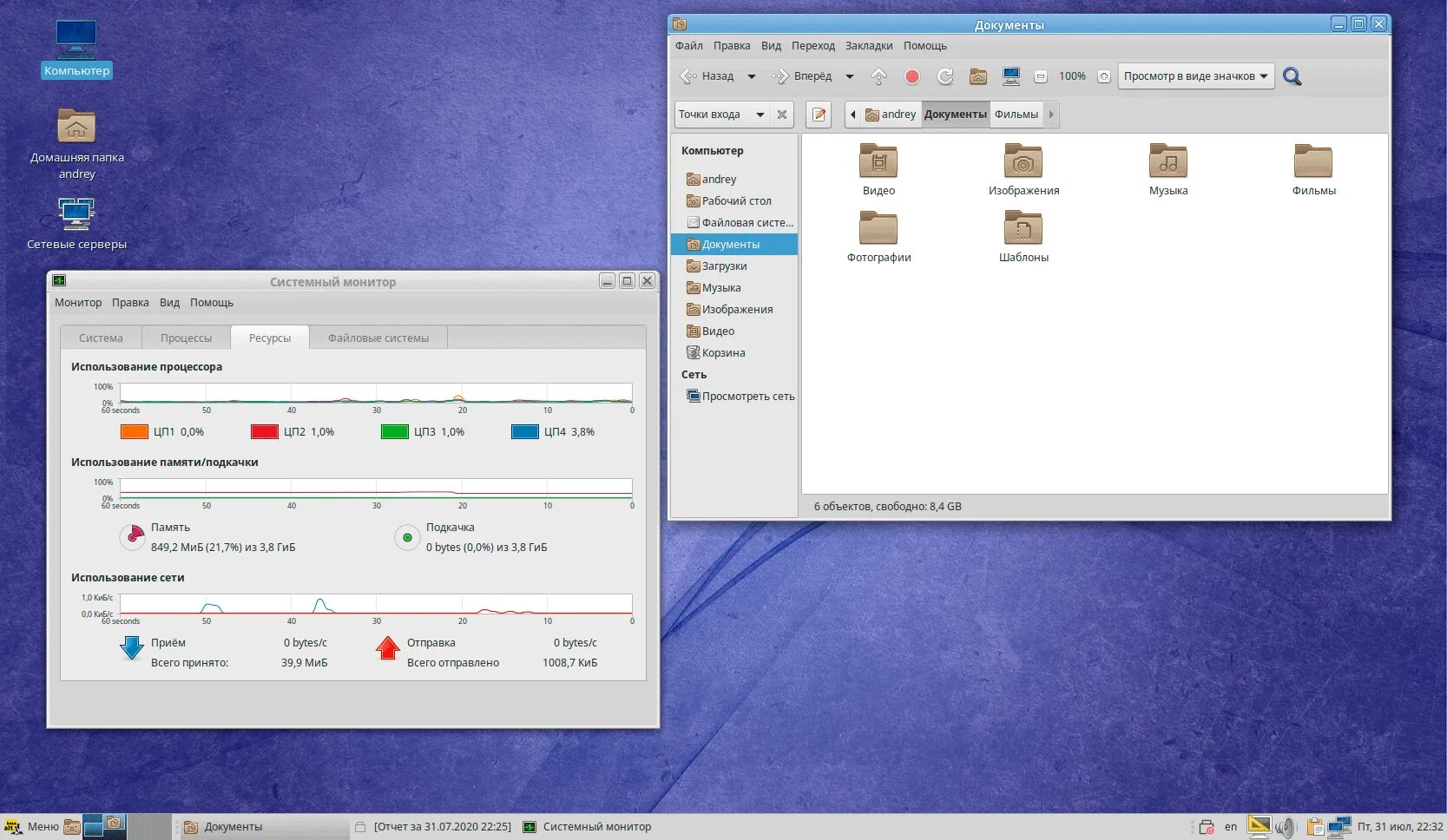Image resolution: width=1447 pixels, height=840 pixels.
Task: Expand the Вперёд history dropdown arrow
Action: tap(850, 76)
